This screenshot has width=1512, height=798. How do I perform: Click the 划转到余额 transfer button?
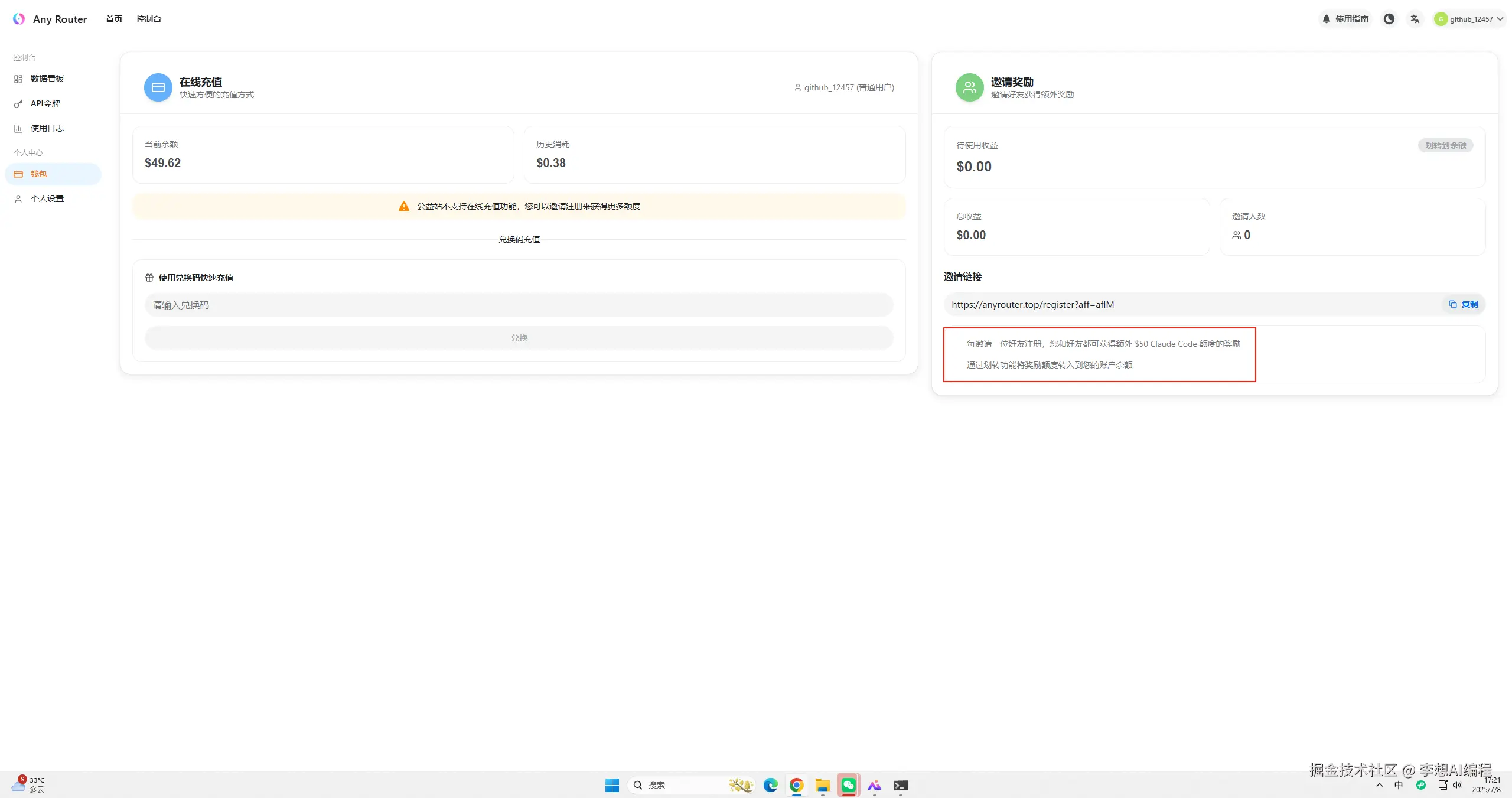click(1445, 145)
